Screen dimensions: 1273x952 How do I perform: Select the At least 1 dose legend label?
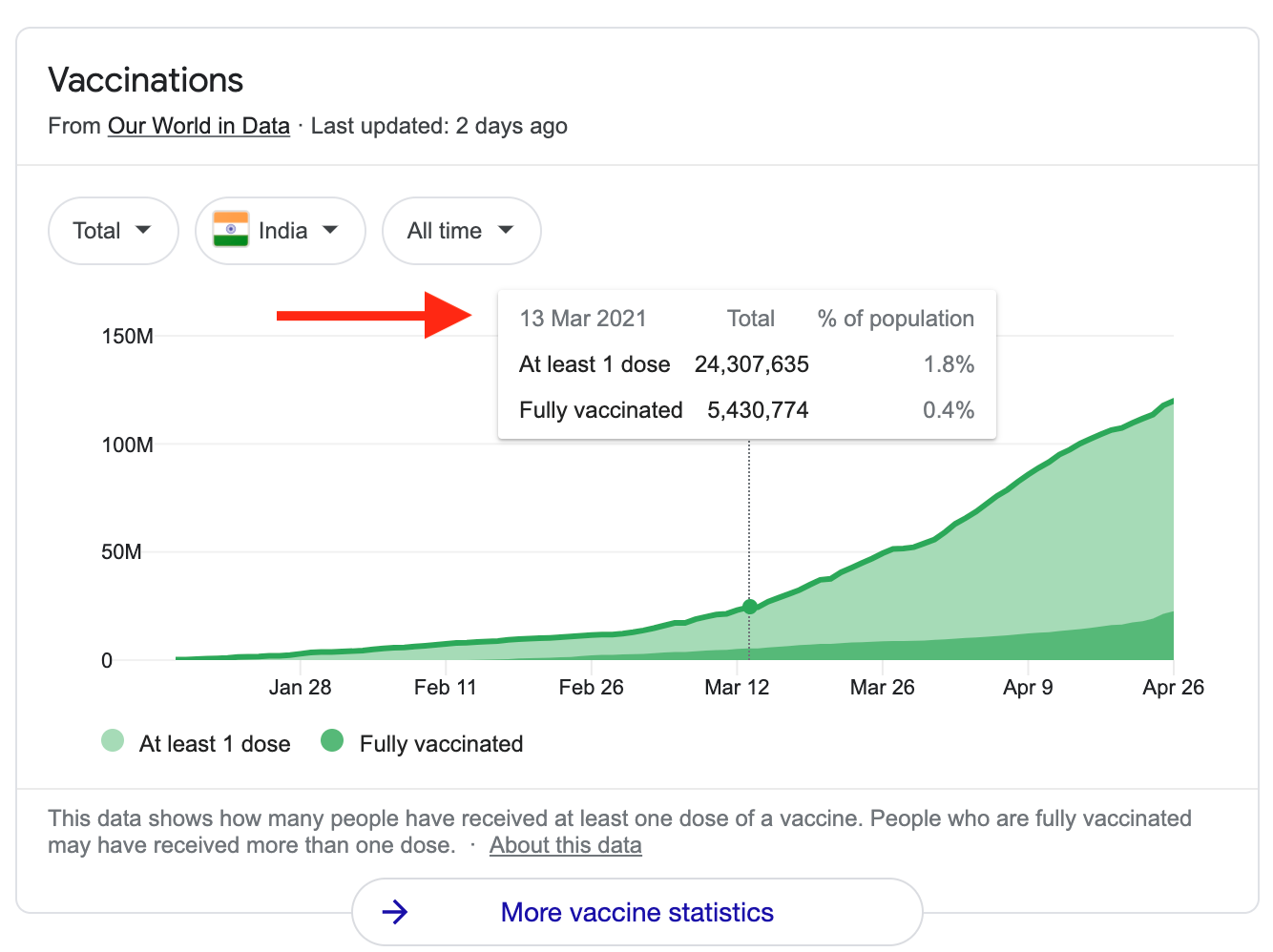215,744
